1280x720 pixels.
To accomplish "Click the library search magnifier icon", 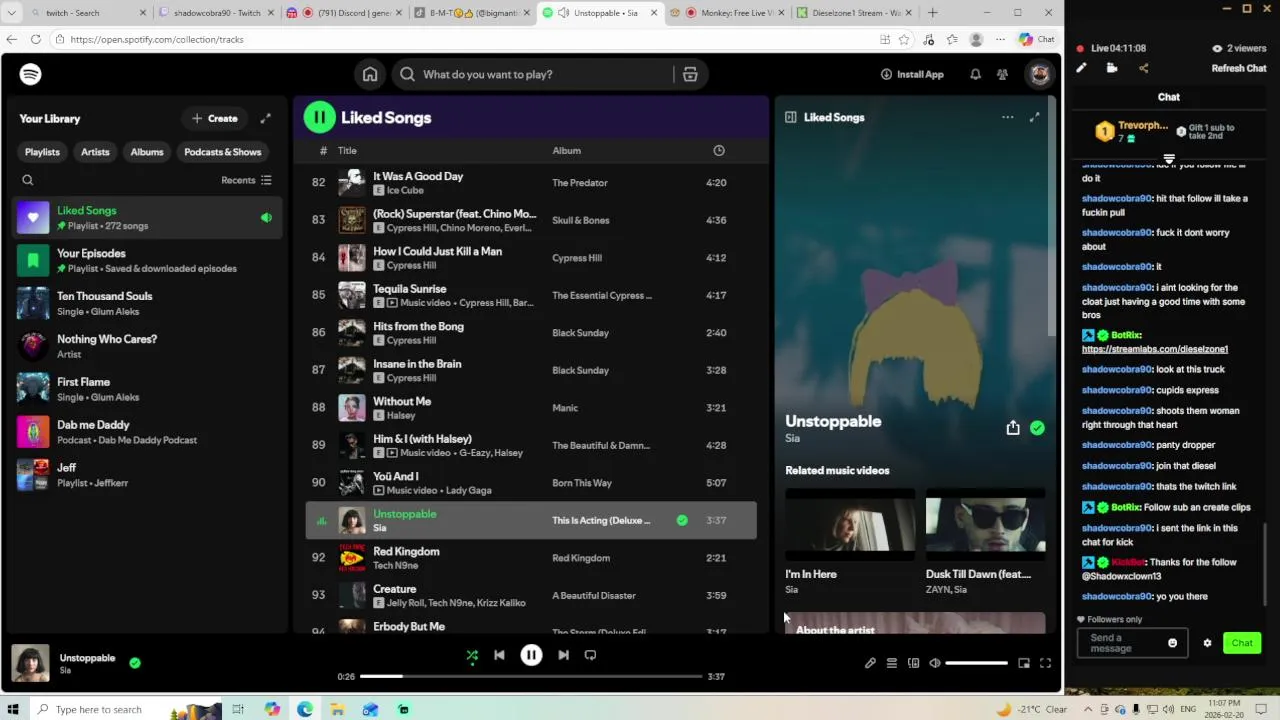I will [x=28, y=180].
